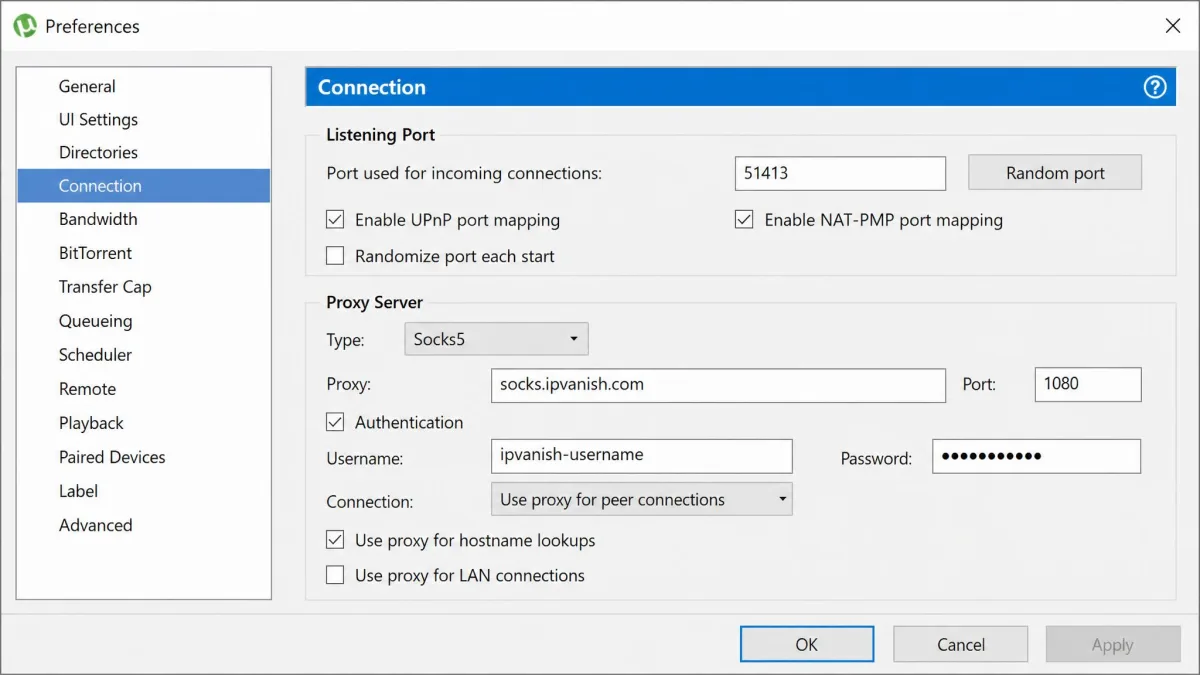Click the uTorrent logo in title bar
The width and height of the screenshot is (1200, 675).
pyautogui.click(x=25, y=26)
